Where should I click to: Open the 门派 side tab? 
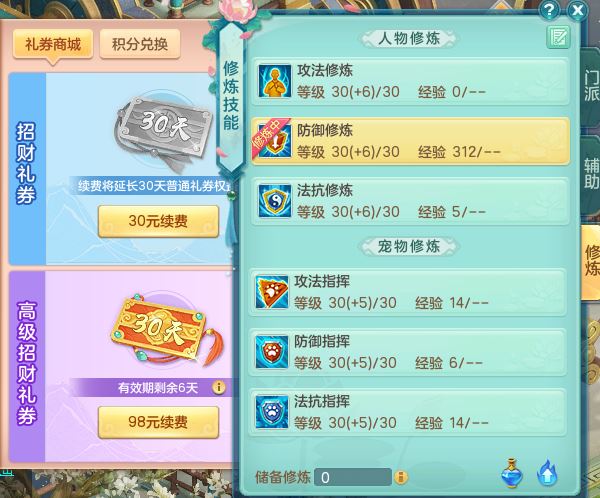pos(591,87)
